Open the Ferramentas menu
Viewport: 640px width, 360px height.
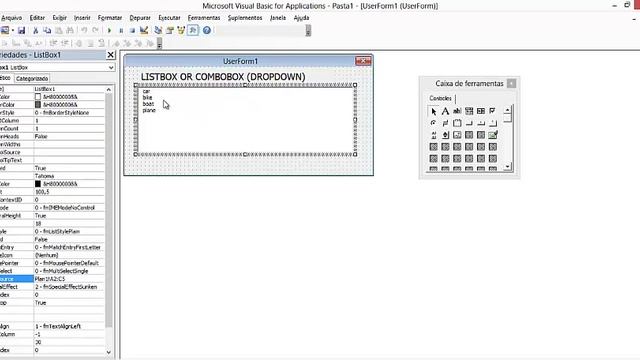(x=204, y=18)
